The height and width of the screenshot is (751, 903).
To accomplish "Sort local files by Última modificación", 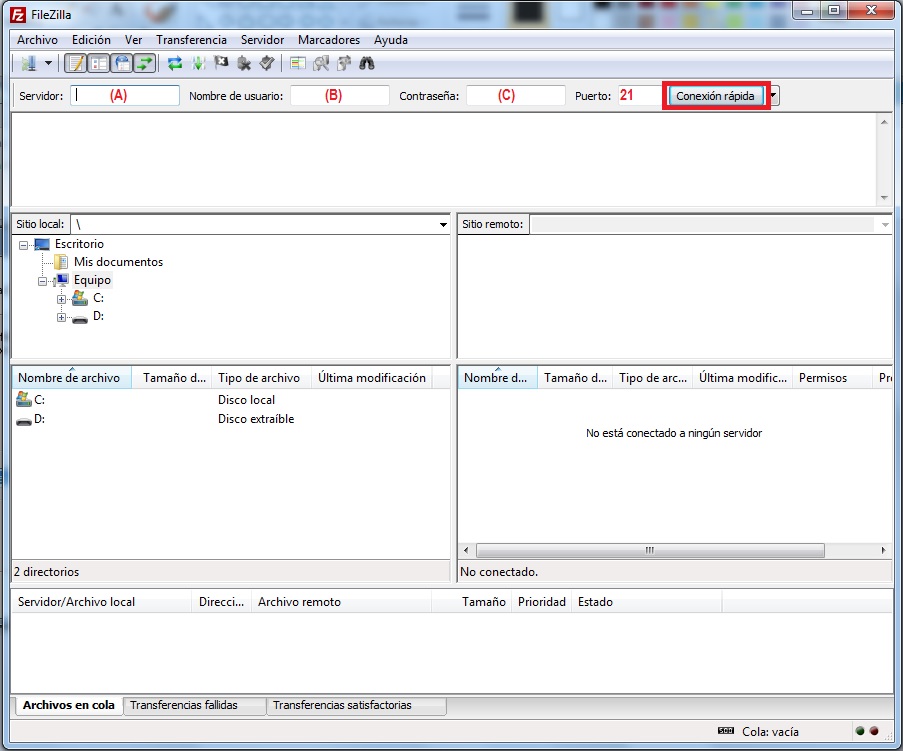I will pyautogui.click(x=372, y=378).
